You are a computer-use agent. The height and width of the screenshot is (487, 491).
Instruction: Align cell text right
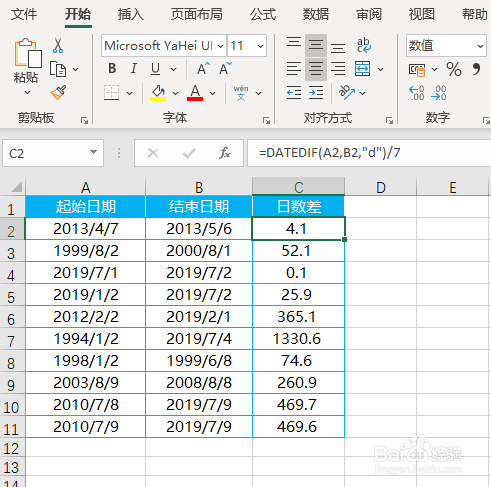point(338,69)
